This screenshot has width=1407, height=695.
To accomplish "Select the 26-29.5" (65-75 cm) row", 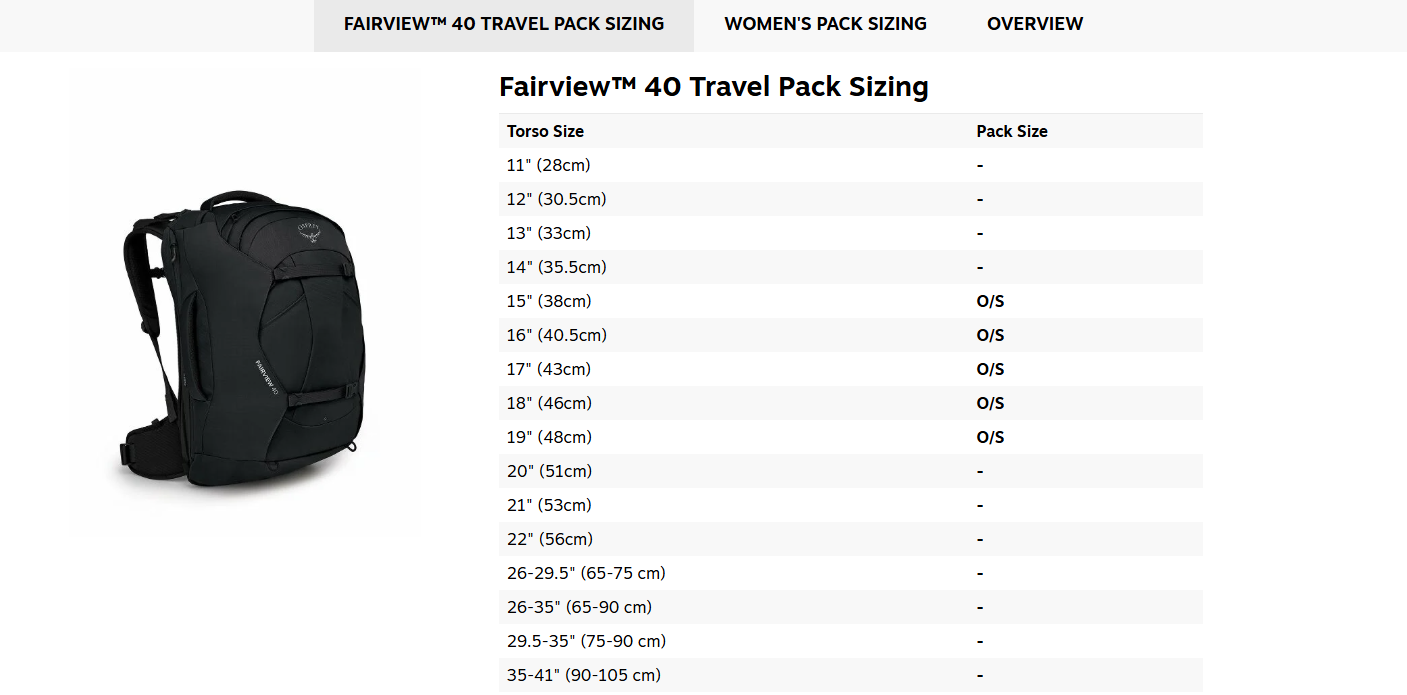I will 586,573.
